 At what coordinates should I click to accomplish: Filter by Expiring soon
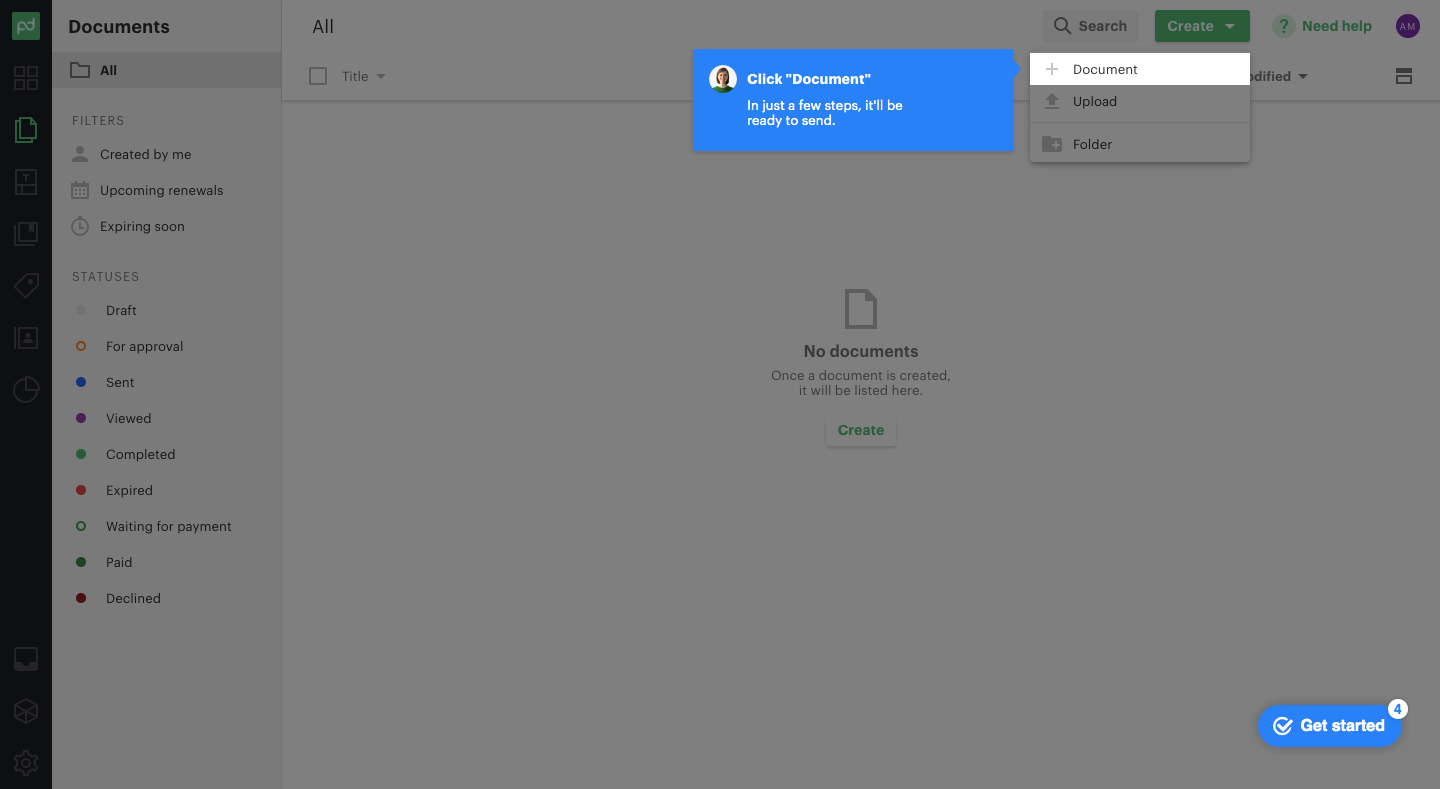(167, 226)
